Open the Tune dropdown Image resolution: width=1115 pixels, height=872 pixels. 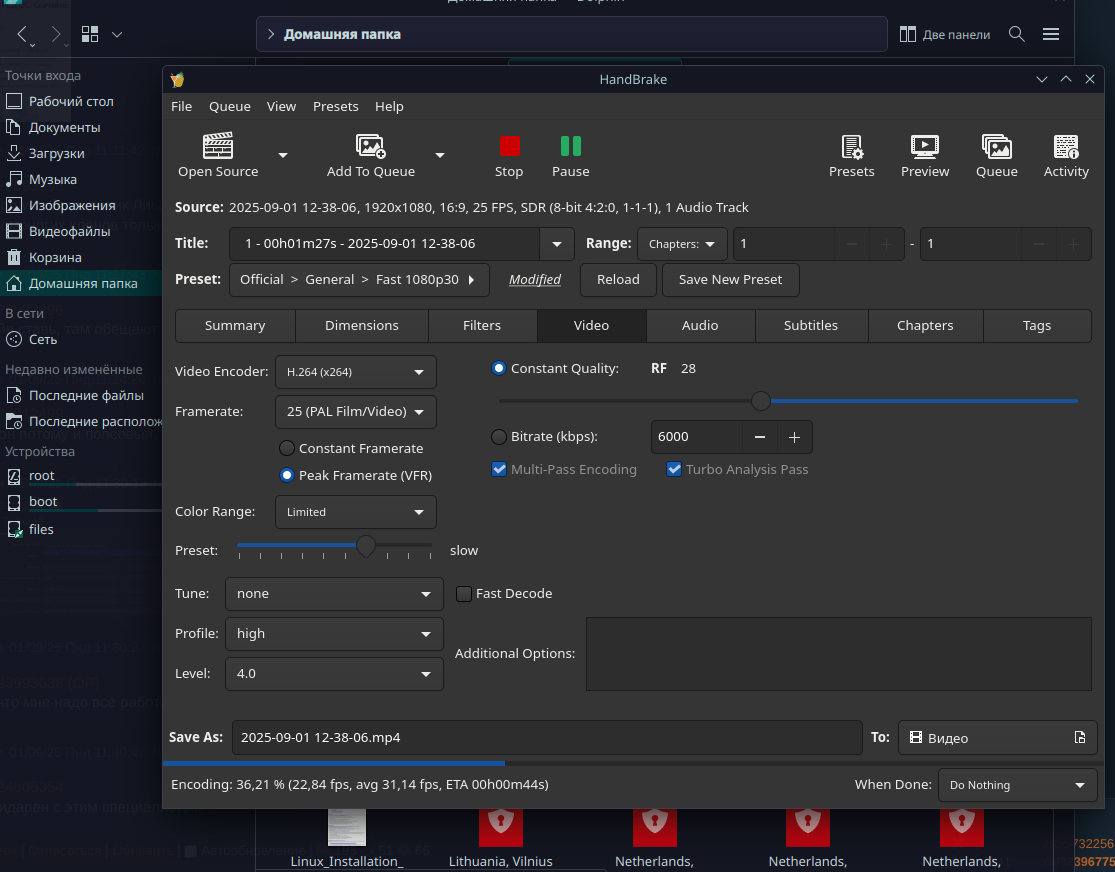[334, 594]
